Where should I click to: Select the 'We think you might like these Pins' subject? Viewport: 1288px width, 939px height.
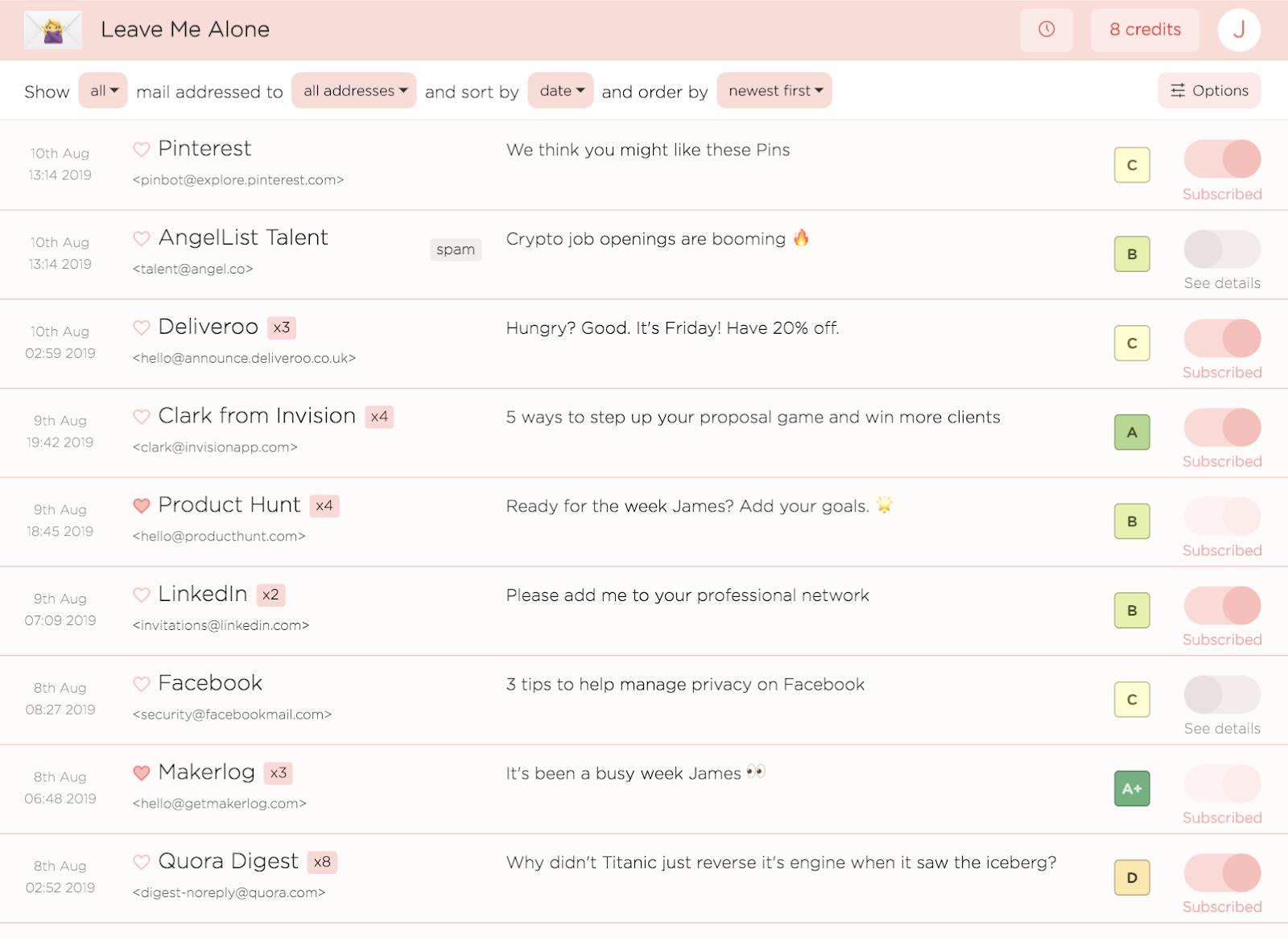click(x=648, y=150)
